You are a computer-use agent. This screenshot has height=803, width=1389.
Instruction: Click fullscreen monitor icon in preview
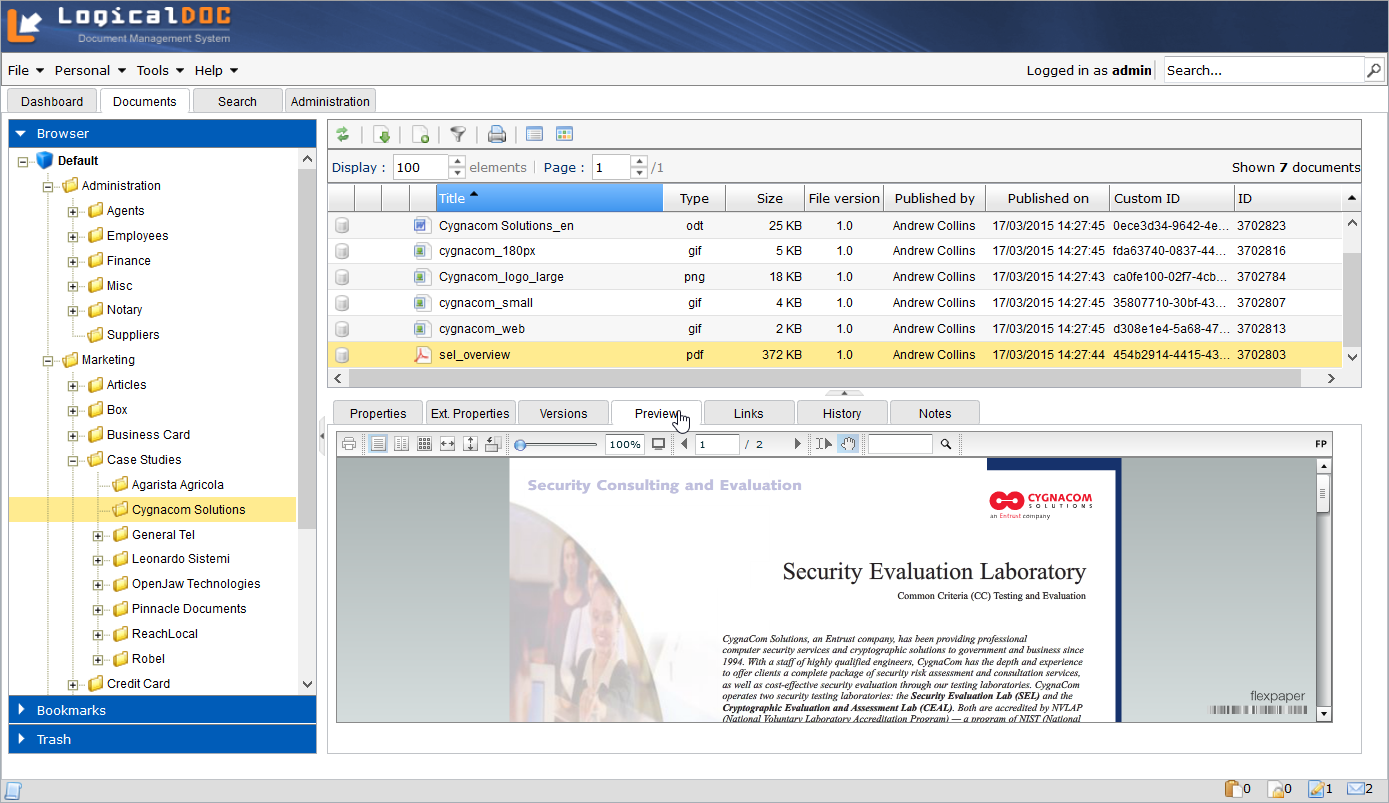[658, 444]
